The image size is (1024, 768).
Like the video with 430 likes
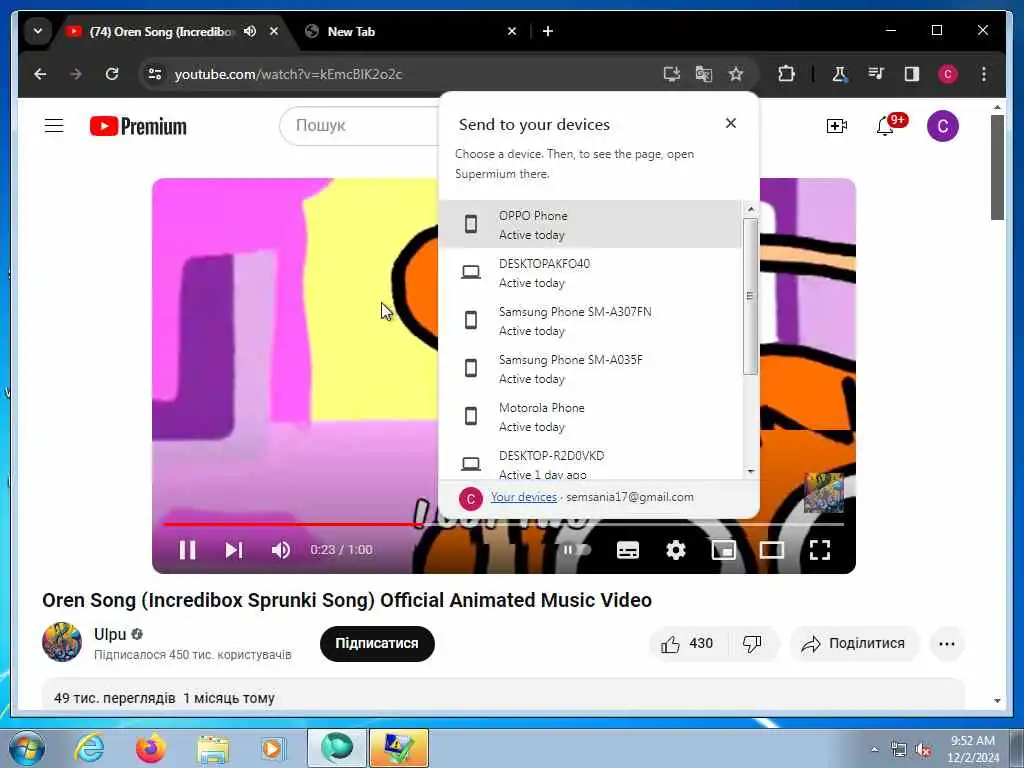click(687, 644)
